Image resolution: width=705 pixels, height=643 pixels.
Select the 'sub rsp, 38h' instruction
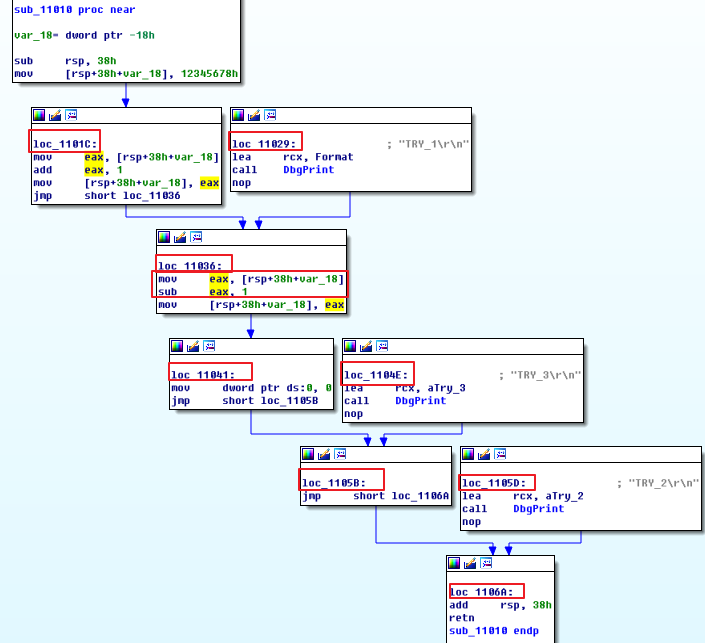65,61
